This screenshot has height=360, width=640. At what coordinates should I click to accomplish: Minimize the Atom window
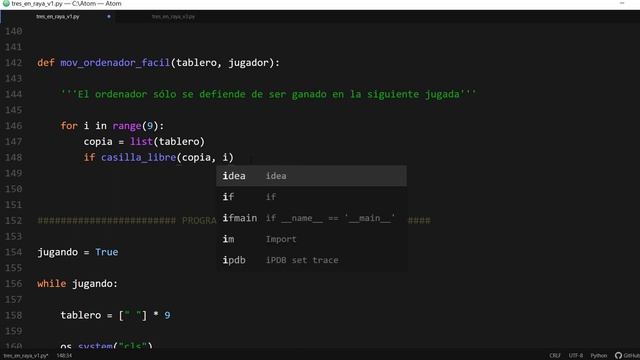[622, 4]
